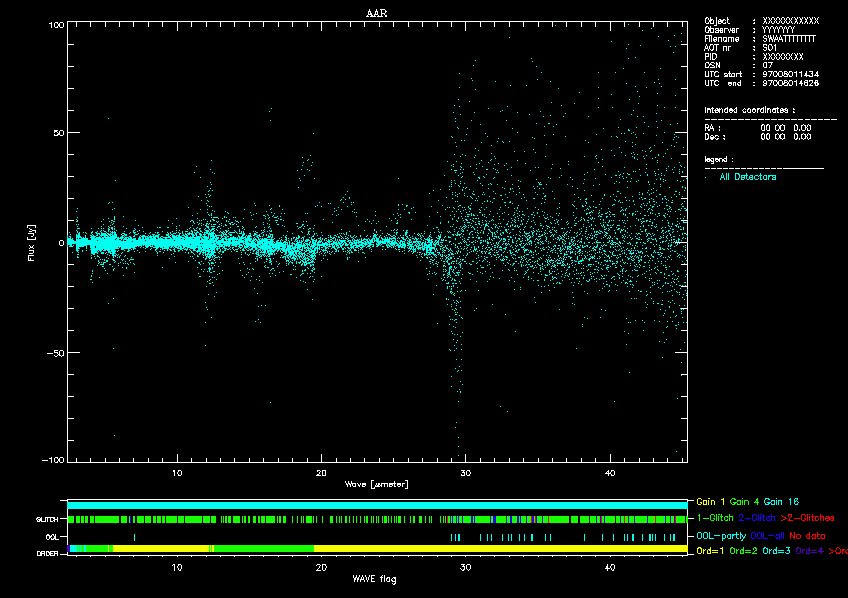Click the '1-Glitch' legend label

[x=713, y=518]
